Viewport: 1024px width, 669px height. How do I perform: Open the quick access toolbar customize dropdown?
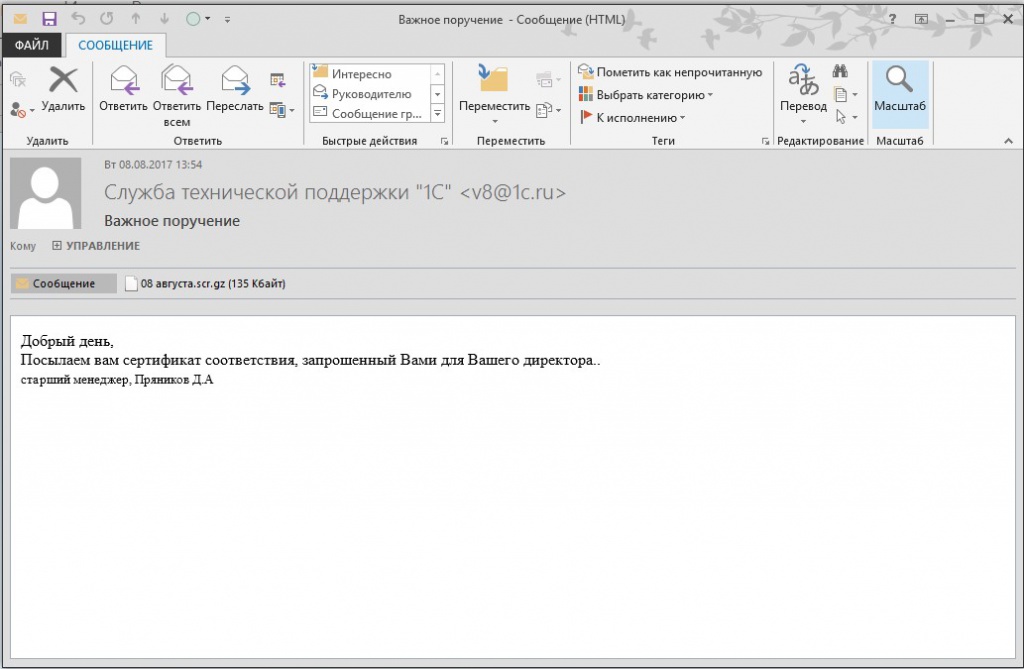(227, 20)
